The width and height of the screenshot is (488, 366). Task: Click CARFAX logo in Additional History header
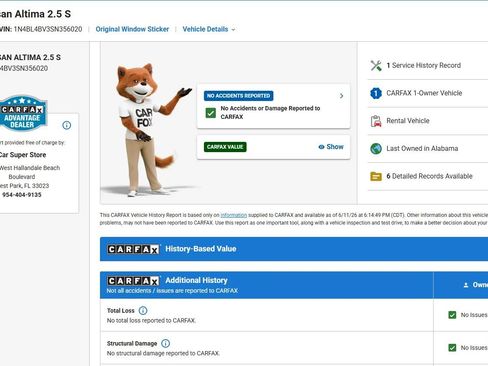pyautogui.click(x=133, y=281)
